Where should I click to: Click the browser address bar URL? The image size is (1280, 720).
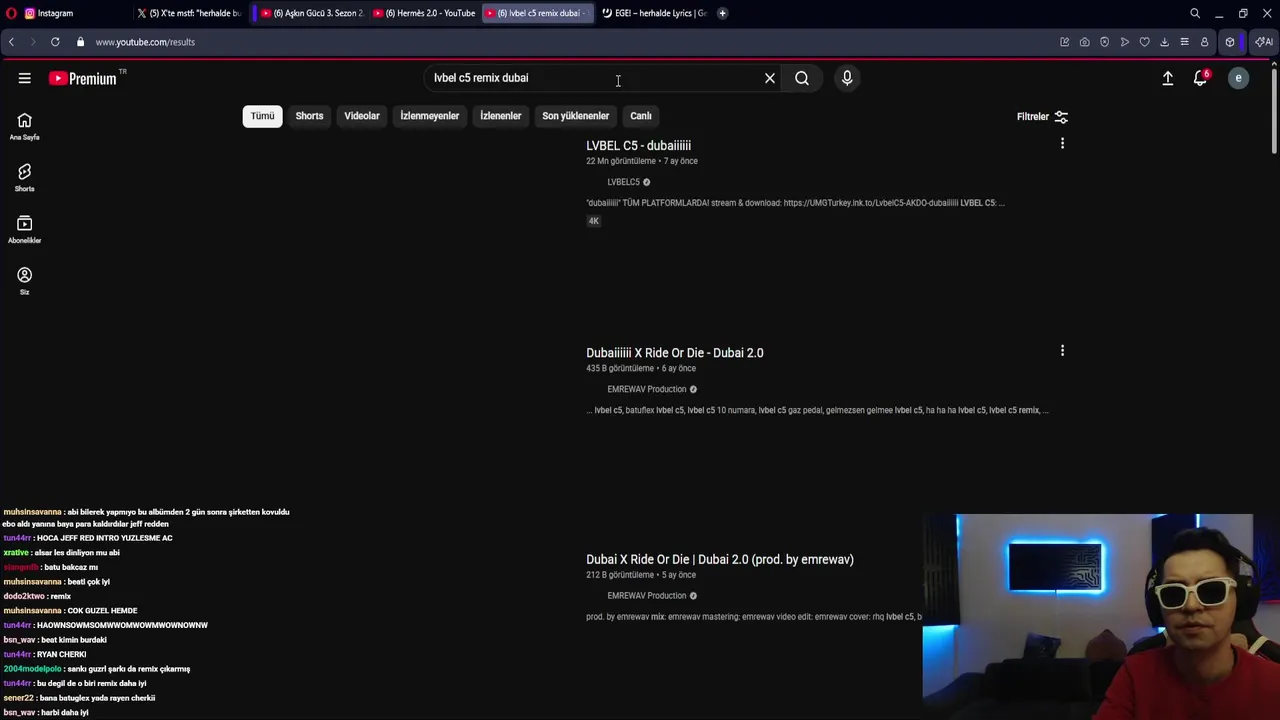coord(145,42)
